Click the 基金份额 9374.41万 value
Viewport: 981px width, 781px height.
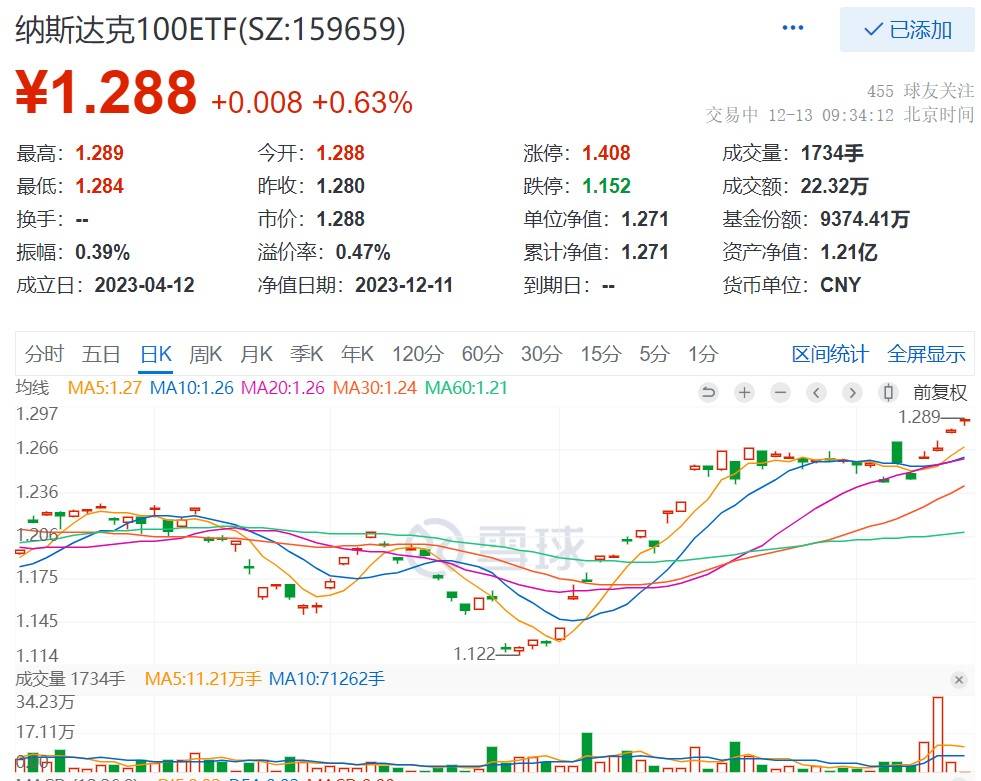tap(865, 219)
